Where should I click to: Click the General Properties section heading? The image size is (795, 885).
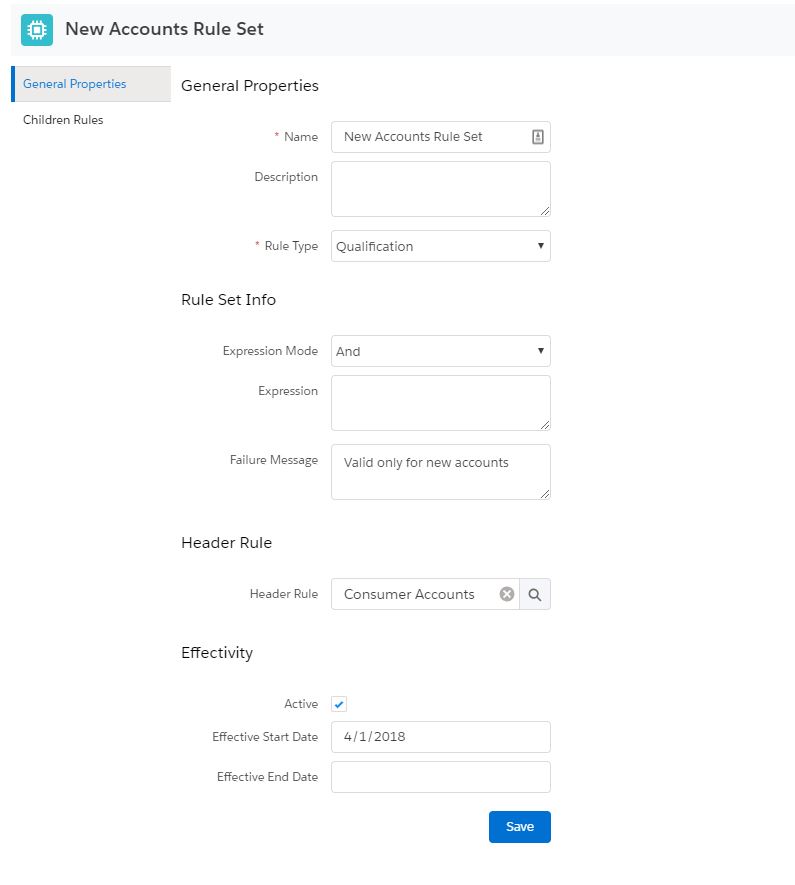250,86
